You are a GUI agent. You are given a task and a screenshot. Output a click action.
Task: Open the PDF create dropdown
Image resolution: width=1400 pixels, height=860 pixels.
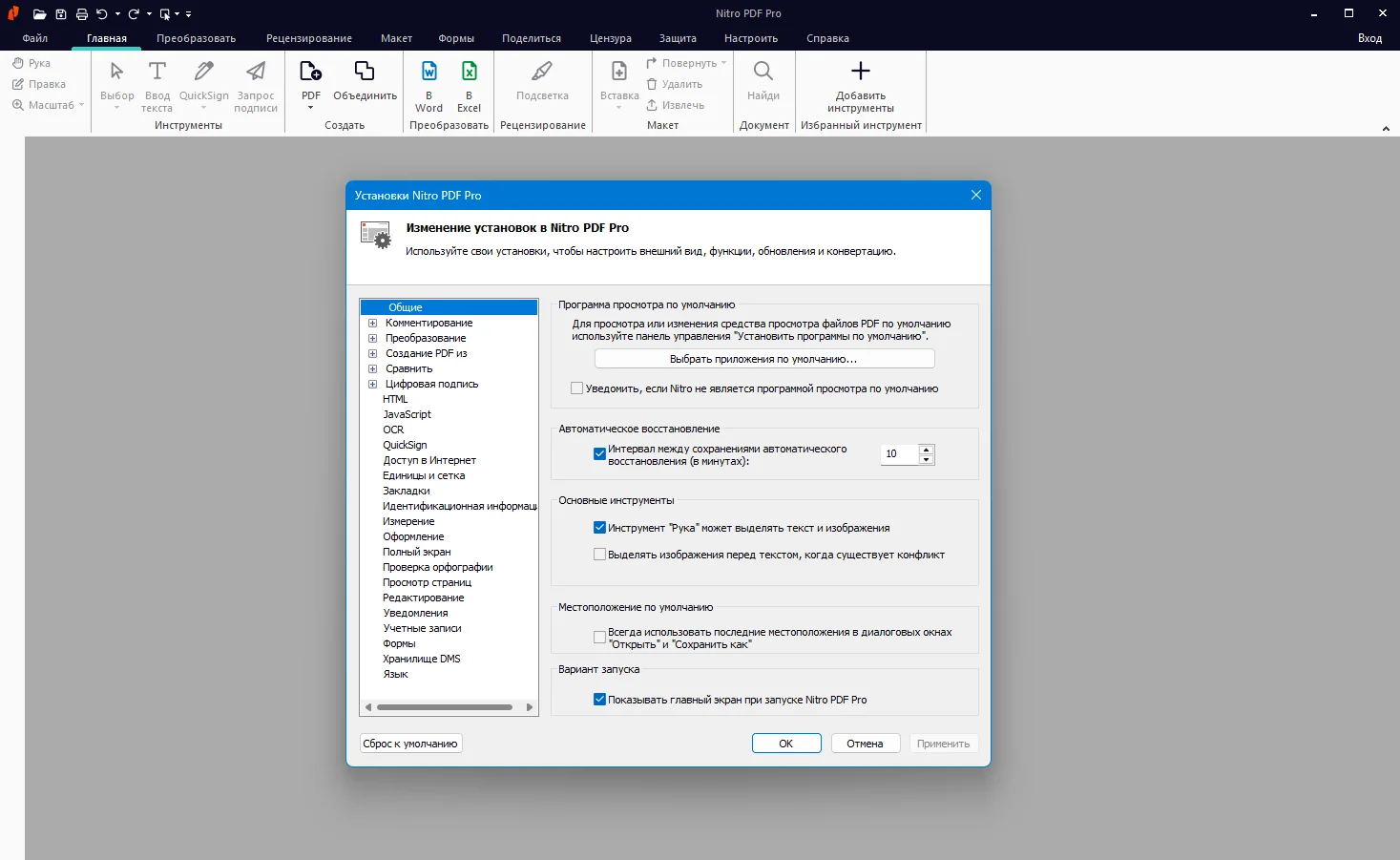[x=311, y=107]
